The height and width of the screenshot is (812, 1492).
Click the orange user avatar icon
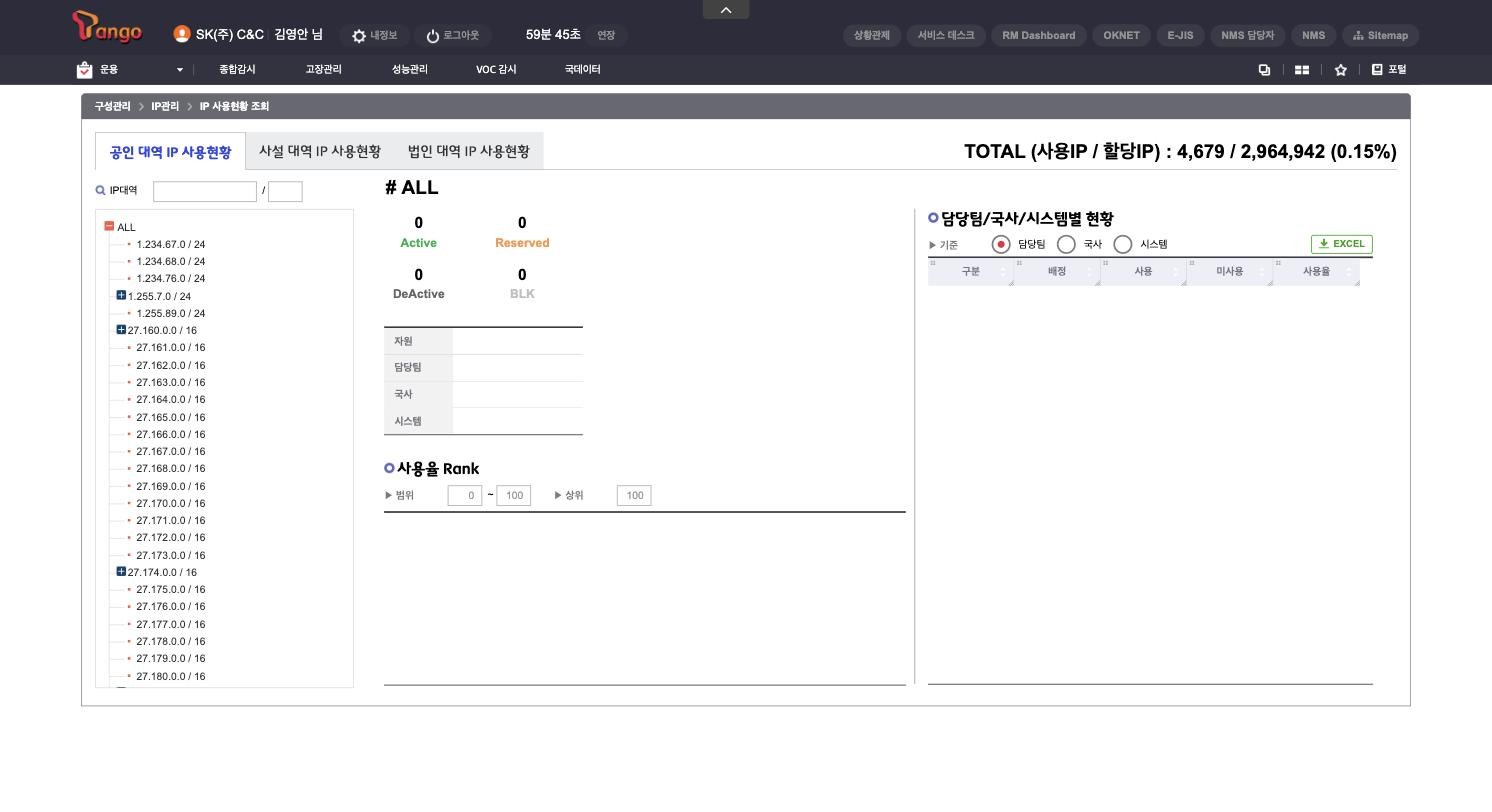click(x=181, y=34)
